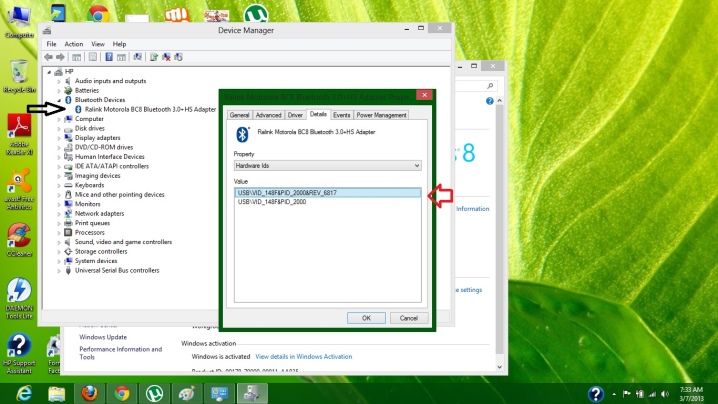Select the Print queues tree item
This screenshot has height=404, width=718.
click(x=92, y=223)
